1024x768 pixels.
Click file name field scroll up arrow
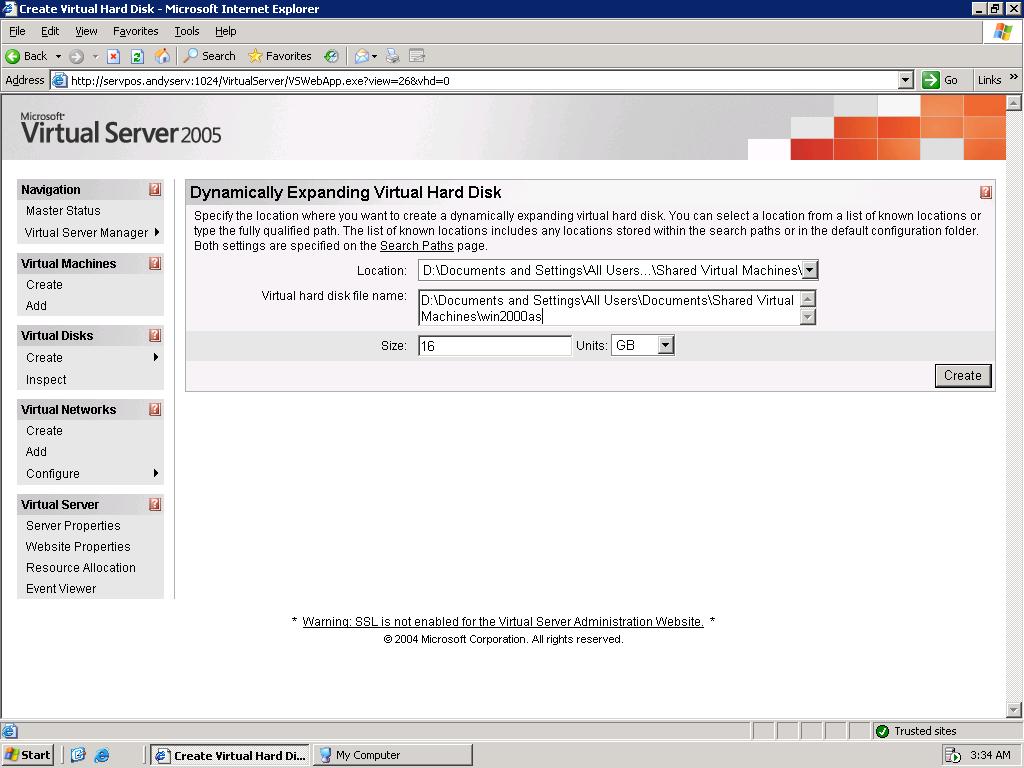[808, 298]
